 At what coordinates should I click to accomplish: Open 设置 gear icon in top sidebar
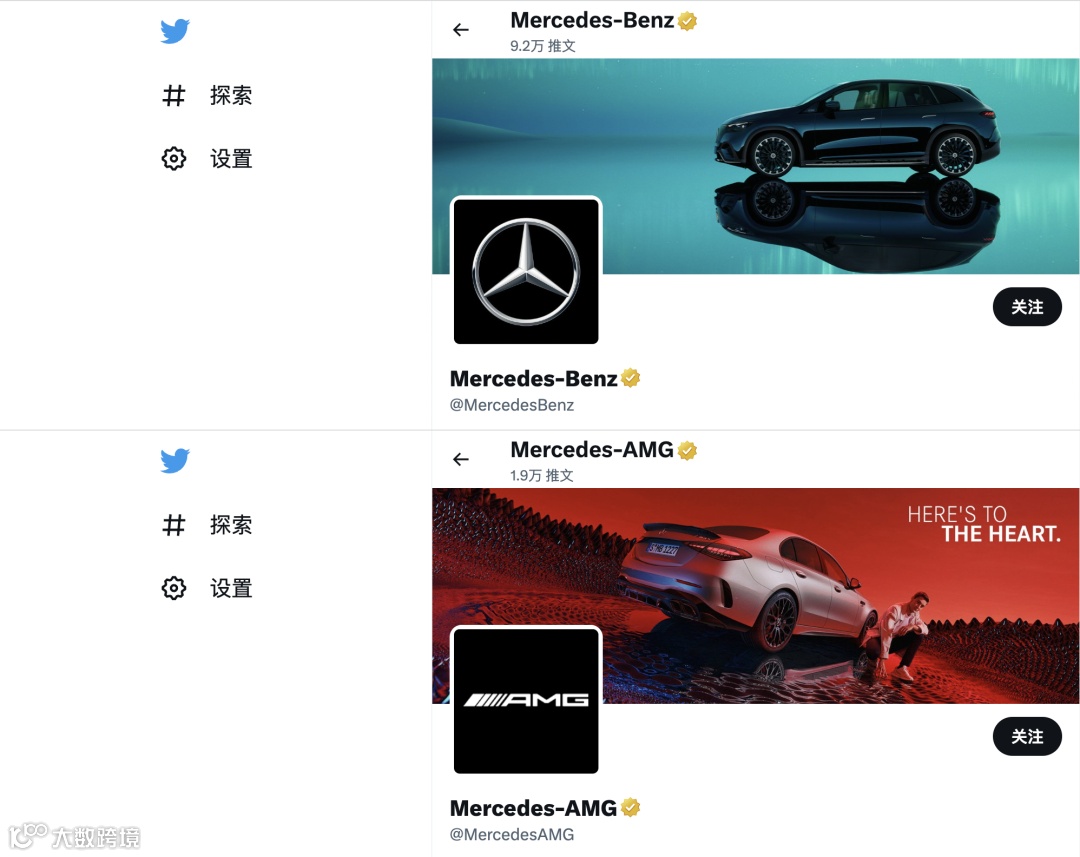coord(174,158)
